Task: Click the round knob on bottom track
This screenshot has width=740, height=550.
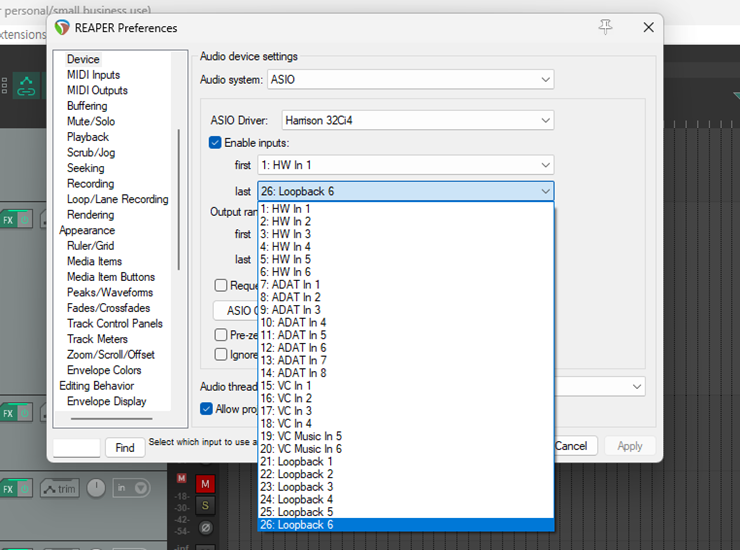Action: (x=96, y=488)
